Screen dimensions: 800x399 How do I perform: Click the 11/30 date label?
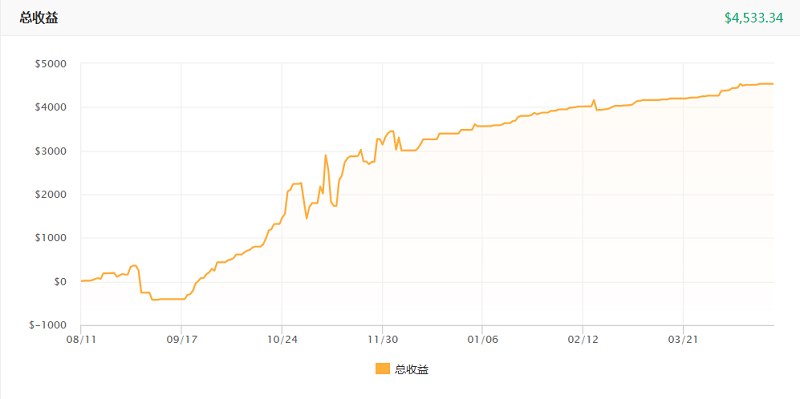click(x=382, y=339)
